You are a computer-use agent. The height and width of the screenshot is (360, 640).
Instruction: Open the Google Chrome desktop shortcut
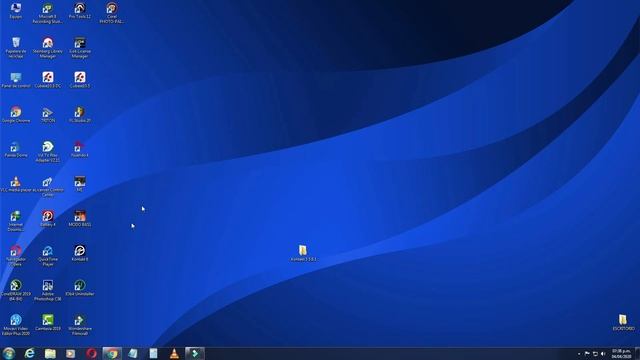tap(16, 115)
